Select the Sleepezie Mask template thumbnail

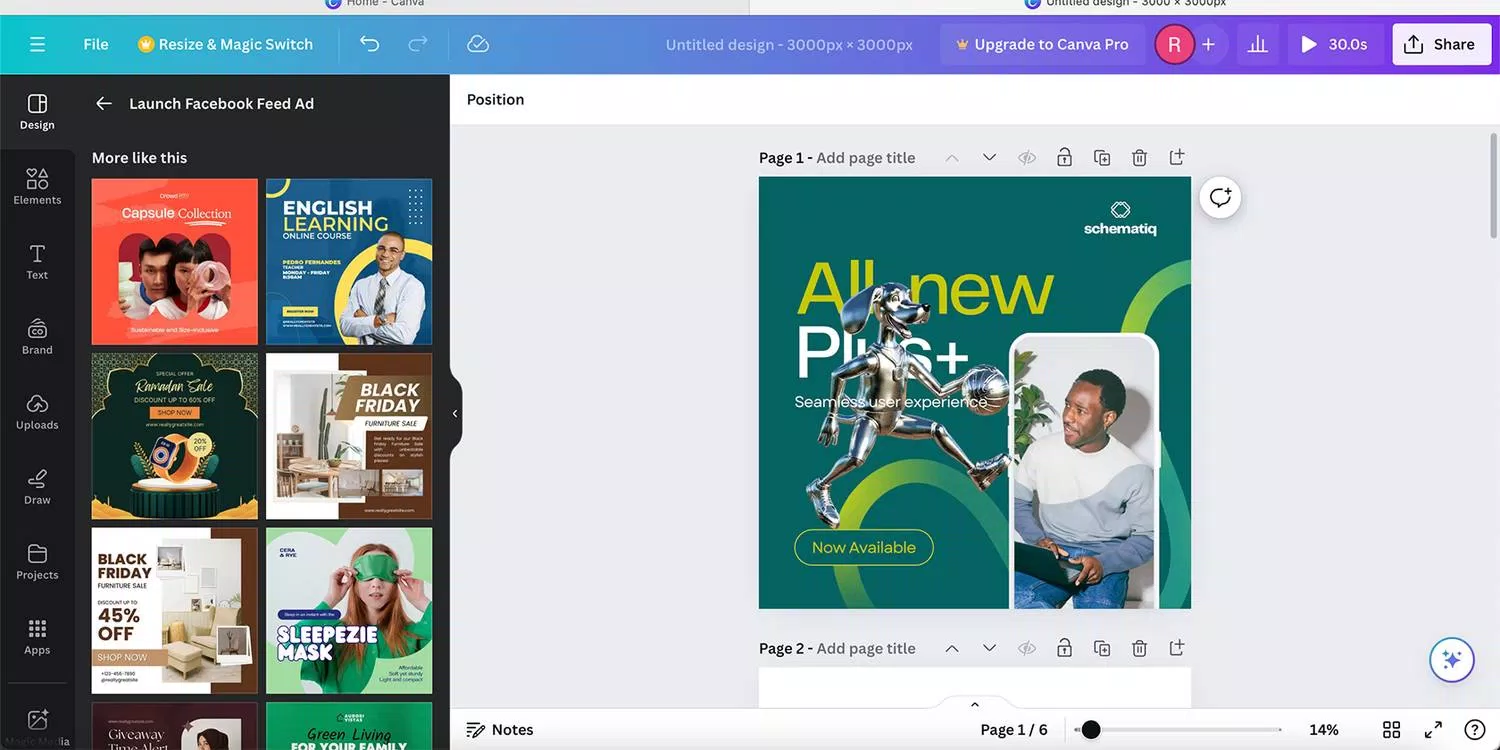tap(348, 610)
